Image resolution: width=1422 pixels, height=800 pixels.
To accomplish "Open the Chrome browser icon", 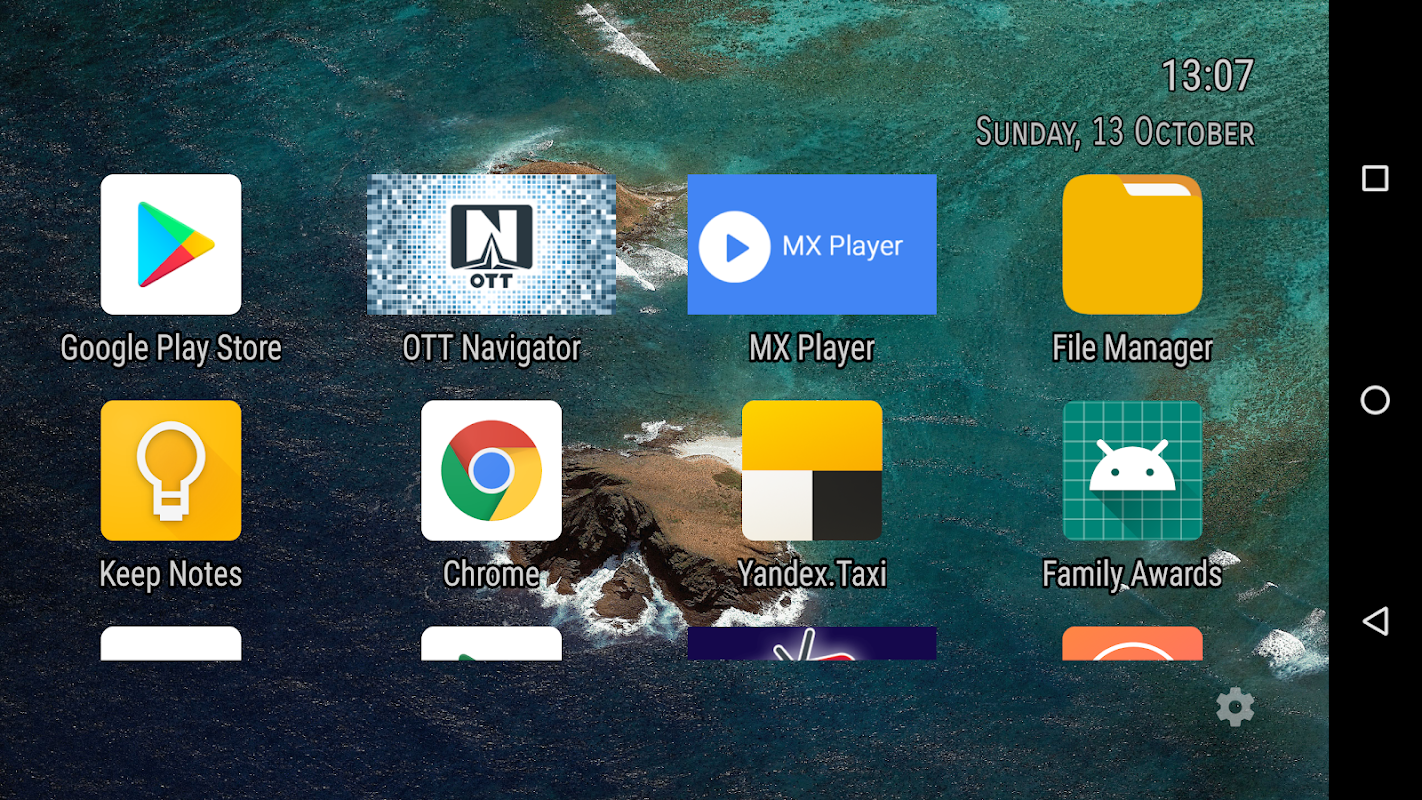I will click(x=491, y=470).
